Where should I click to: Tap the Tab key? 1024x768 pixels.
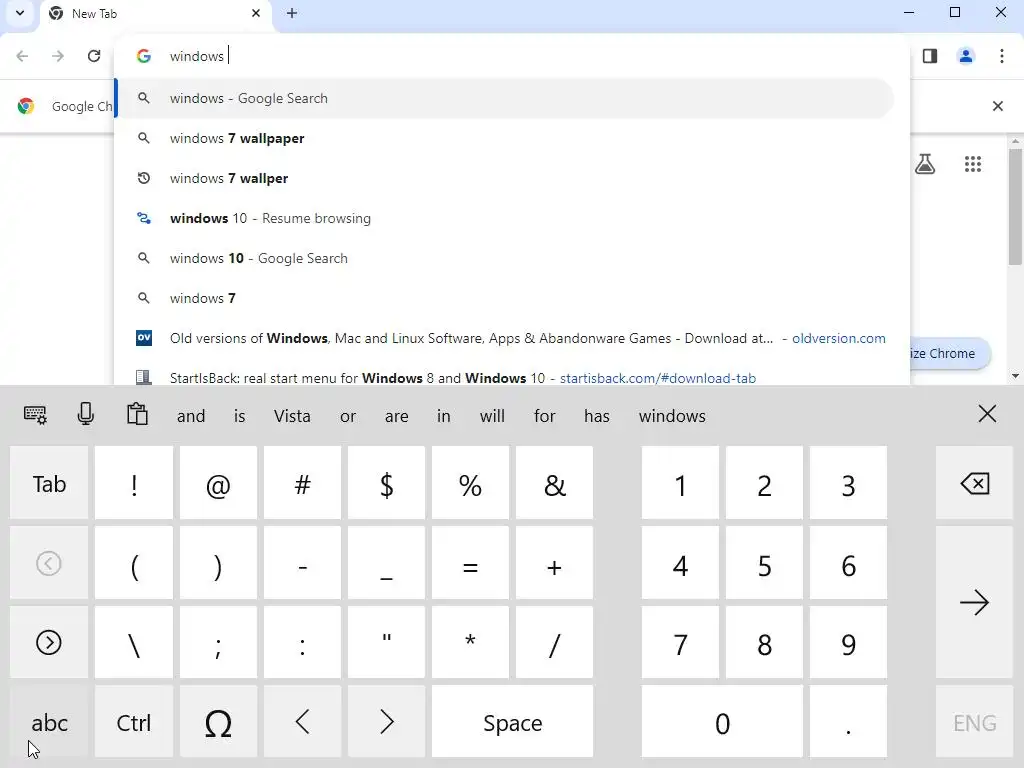[x=49, y=483]
